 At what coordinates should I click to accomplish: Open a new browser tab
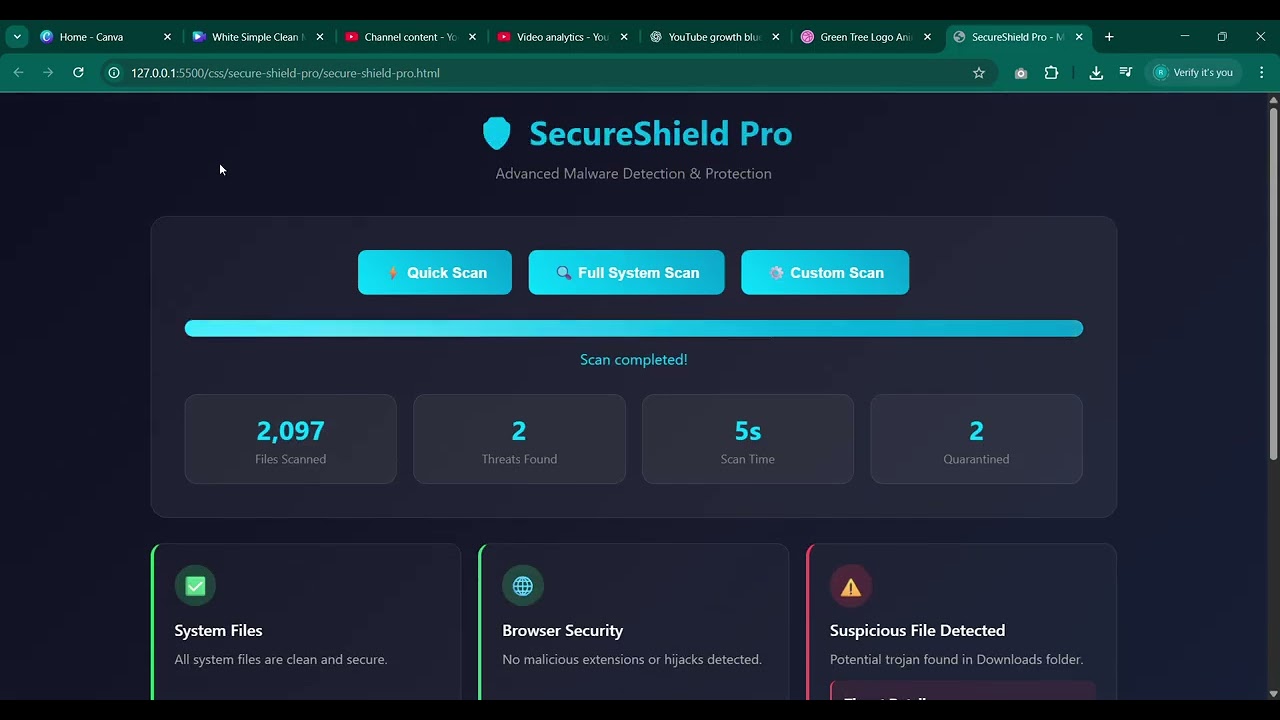(1109, 37)
